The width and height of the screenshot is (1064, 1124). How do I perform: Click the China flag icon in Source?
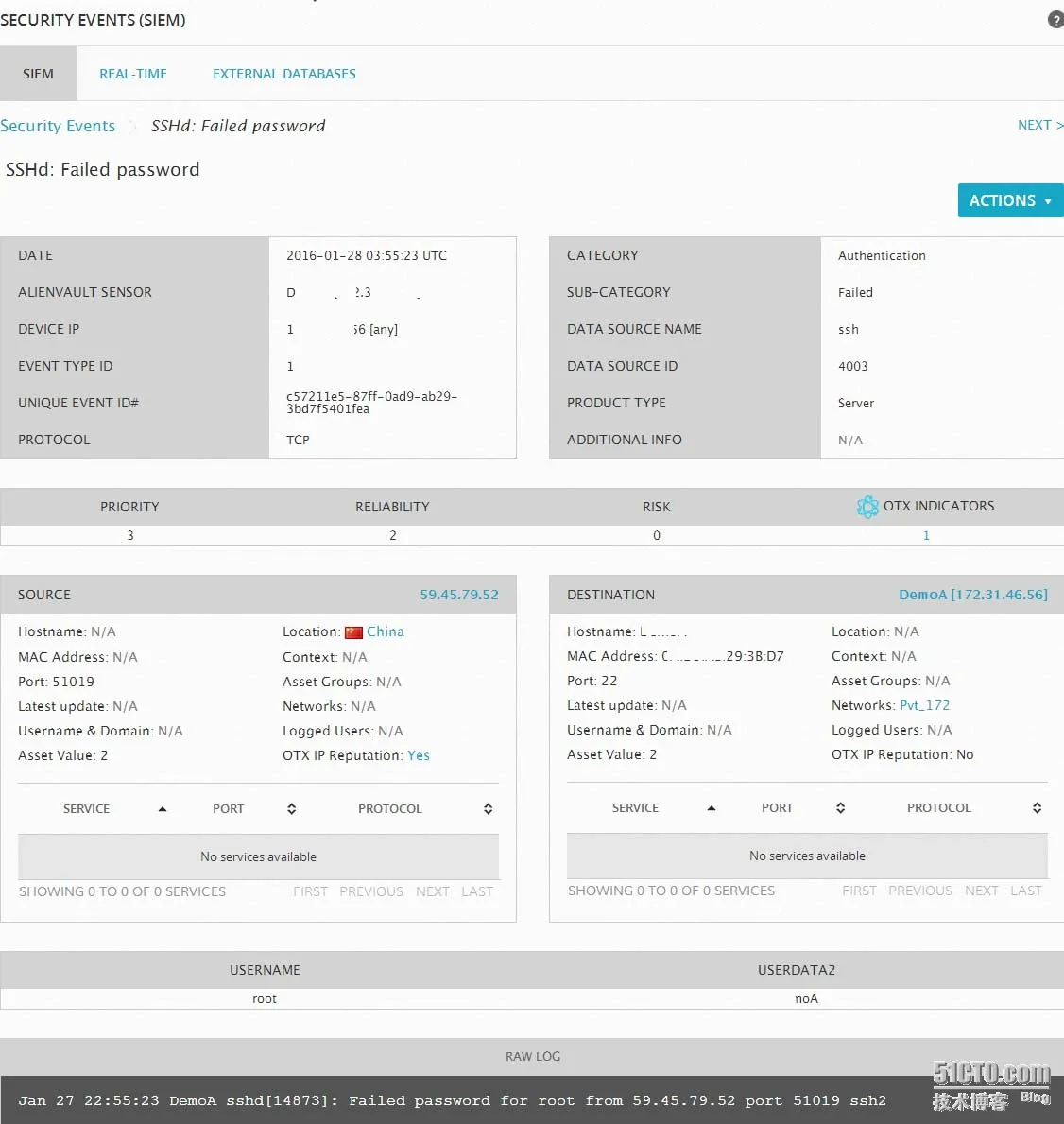354,632
